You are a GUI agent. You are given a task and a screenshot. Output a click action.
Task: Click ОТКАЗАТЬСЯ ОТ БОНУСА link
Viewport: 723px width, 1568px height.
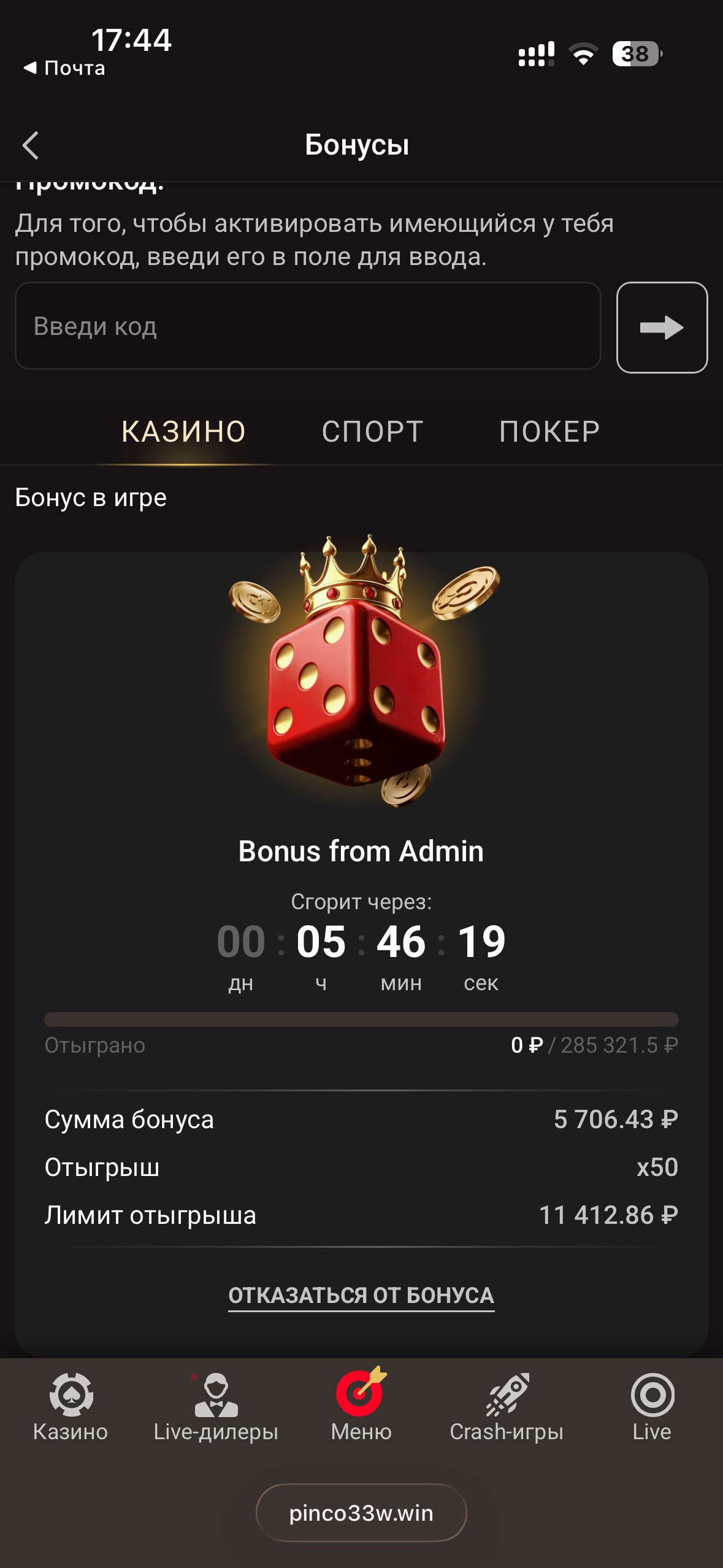point(361,1295)
